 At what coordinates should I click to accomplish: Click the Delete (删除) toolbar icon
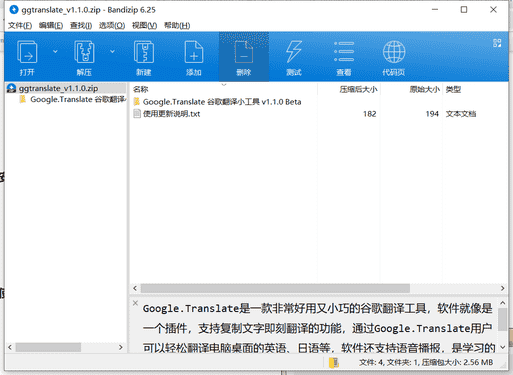pyautogui.click(x=244, y=52)
